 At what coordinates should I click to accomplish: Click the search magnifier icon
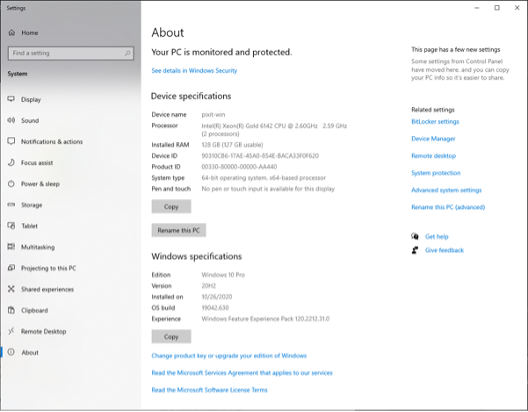coord(127,53)
